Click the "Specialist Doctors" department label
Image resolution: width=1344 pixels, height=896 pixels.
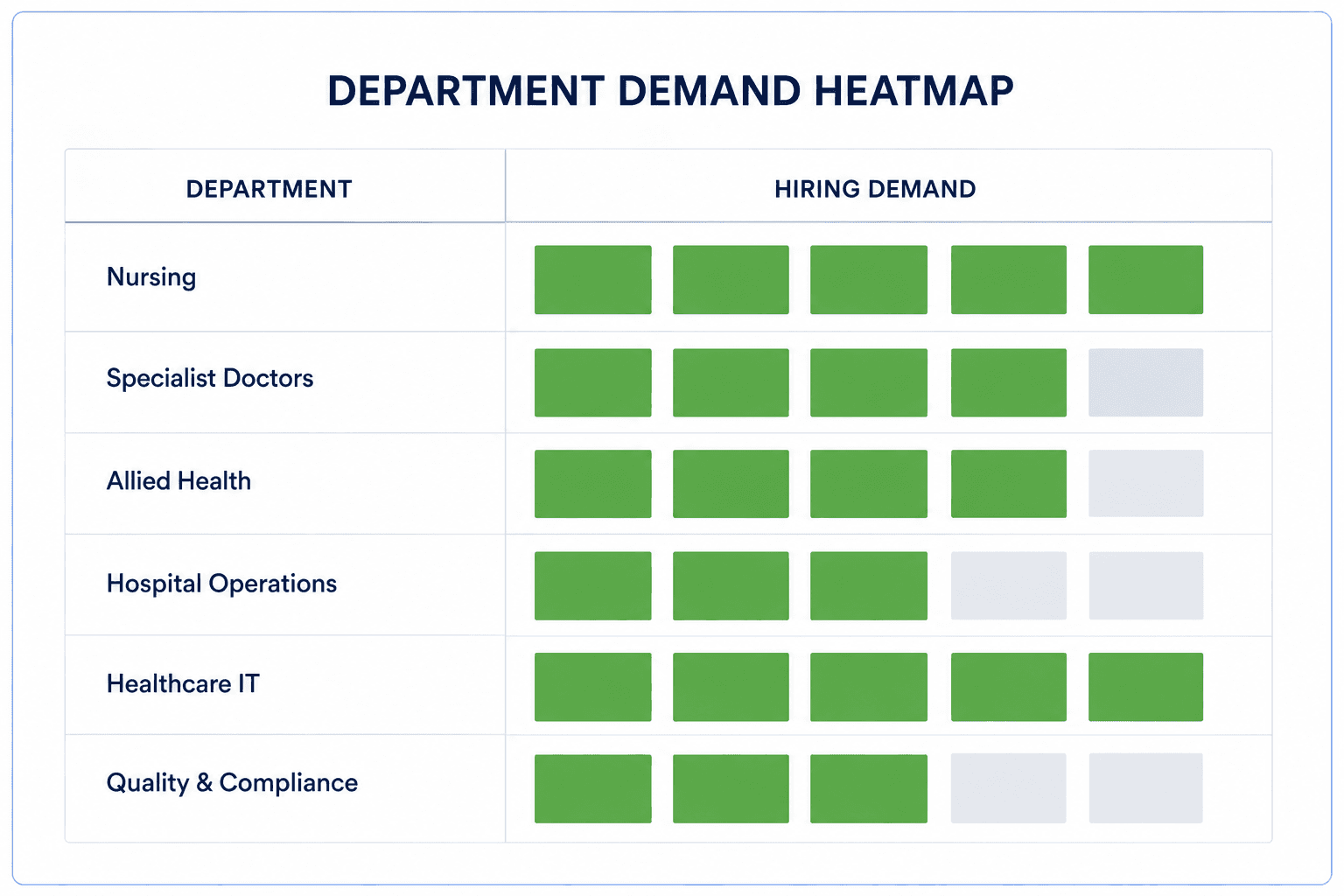point(210,378)
